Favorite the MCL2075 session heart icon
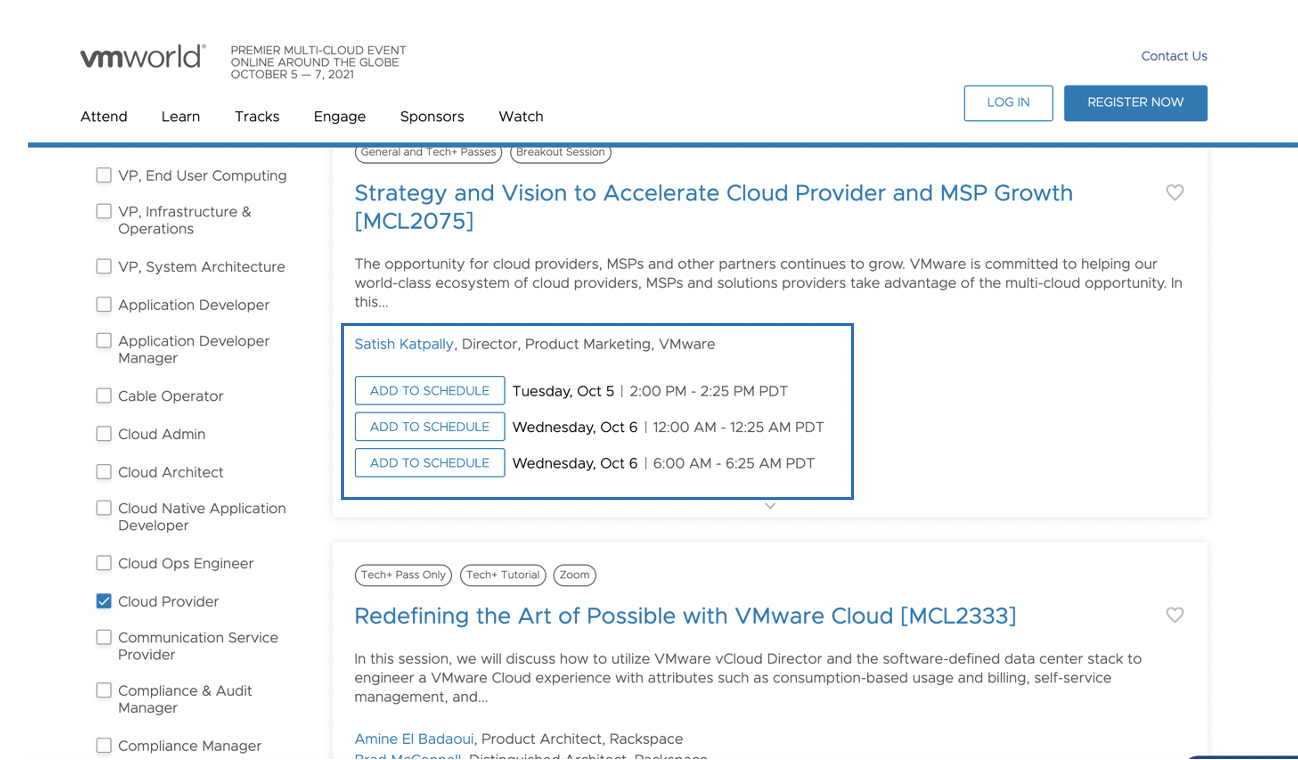This screenshot has height=760, width=1298. tap(1175, 193)
